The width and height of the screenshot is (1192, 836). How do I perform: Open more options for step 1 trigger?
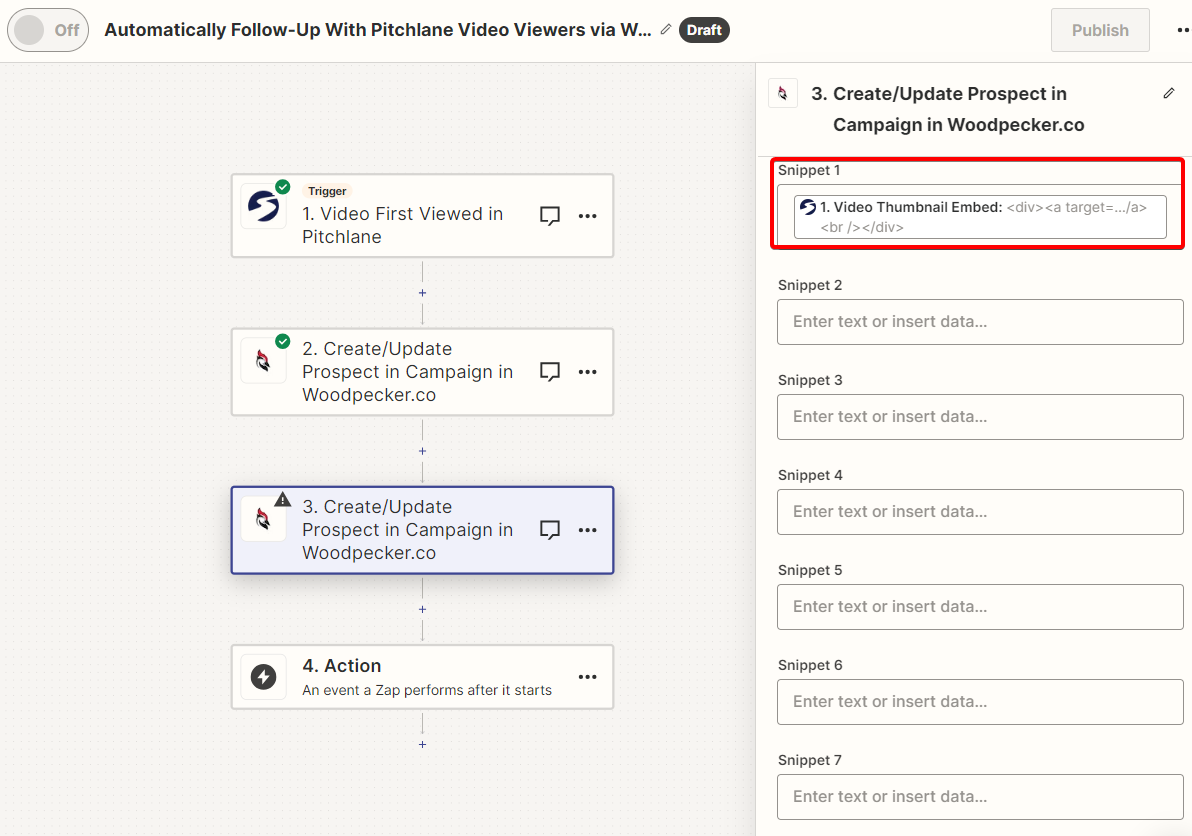pos(588,216)
